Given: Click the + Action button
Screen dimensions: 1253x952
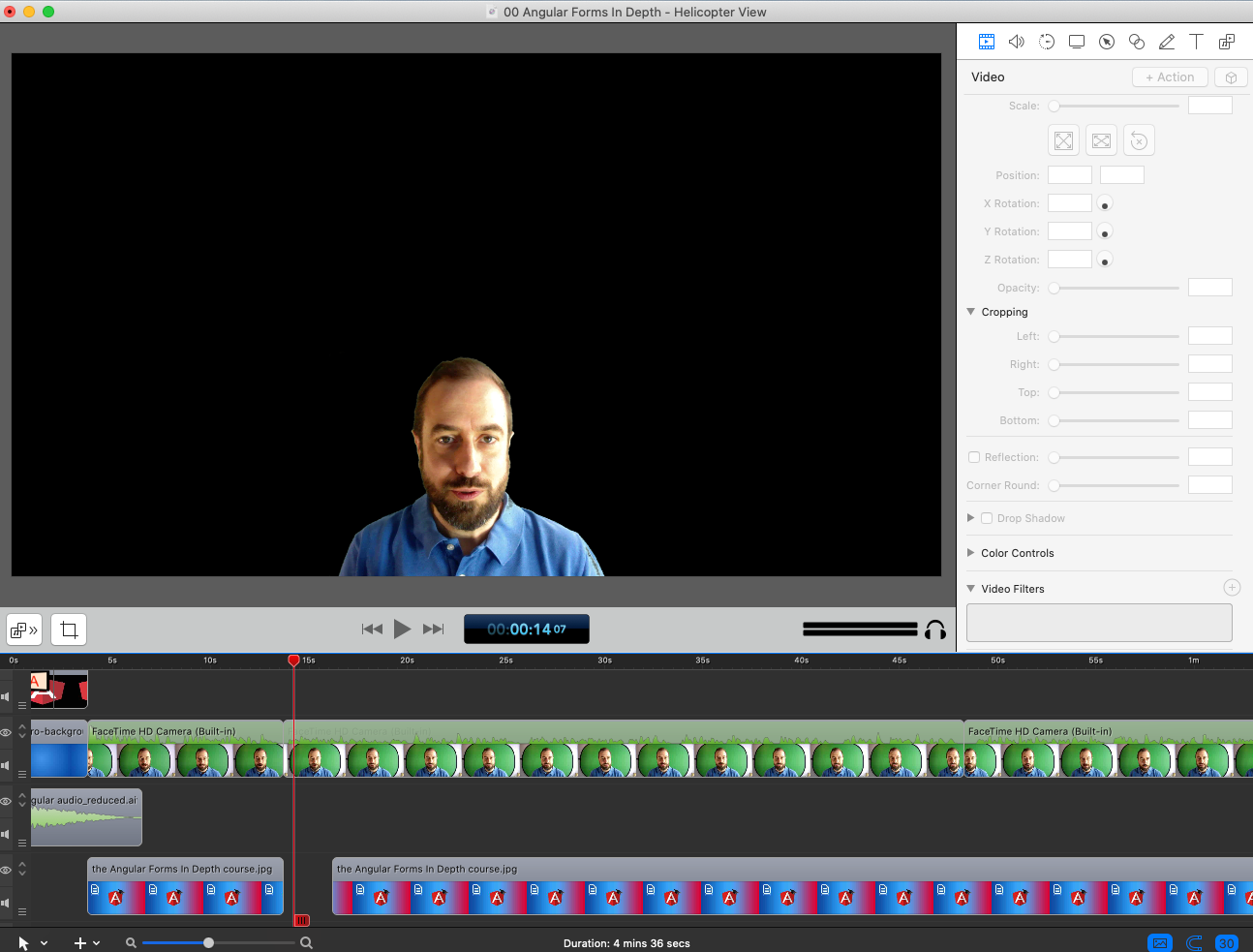Looking at the screenshot, I should point(1170,77).
